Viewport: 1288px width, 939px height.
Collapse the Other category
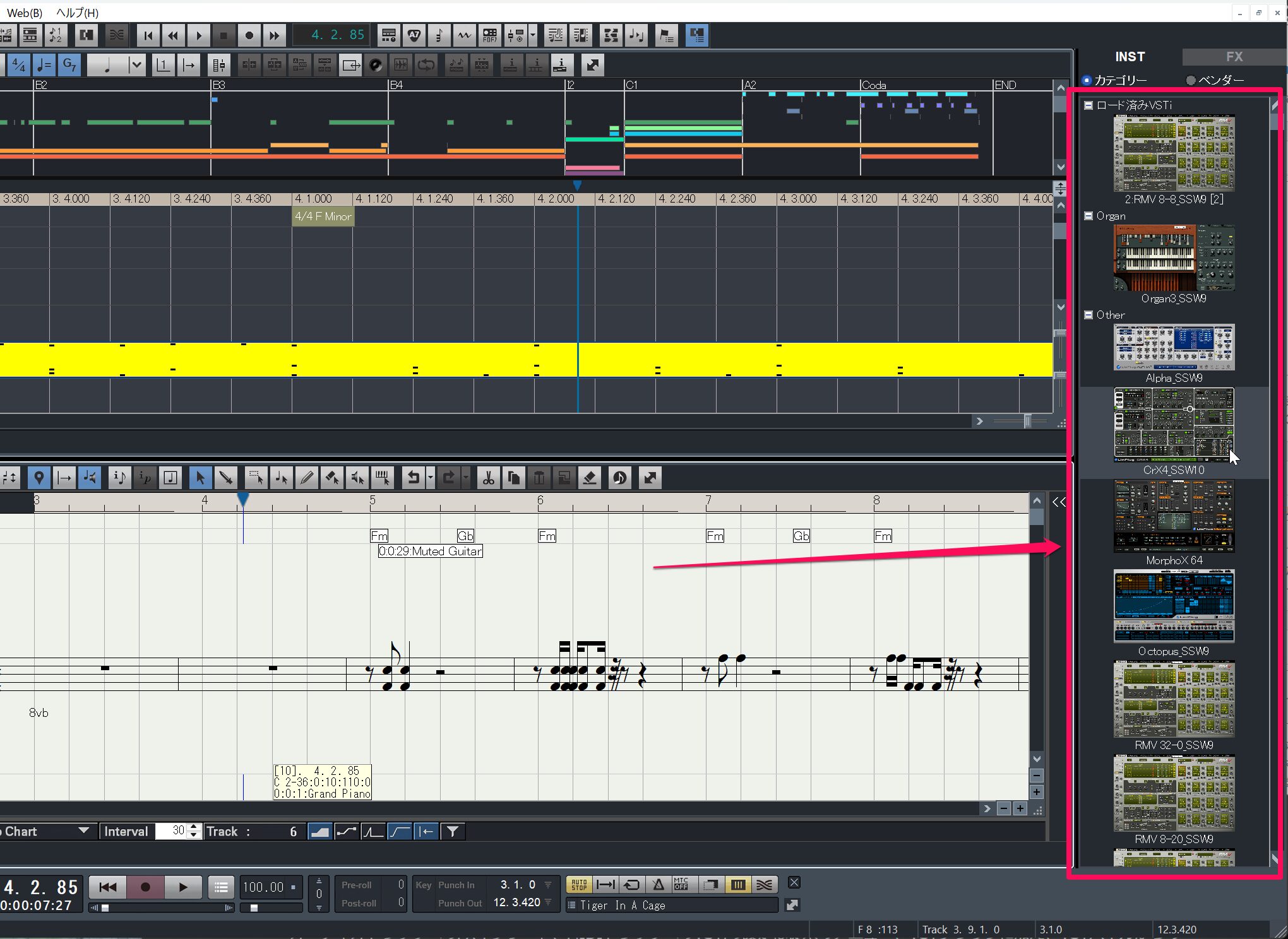(x=1088, y=315)
